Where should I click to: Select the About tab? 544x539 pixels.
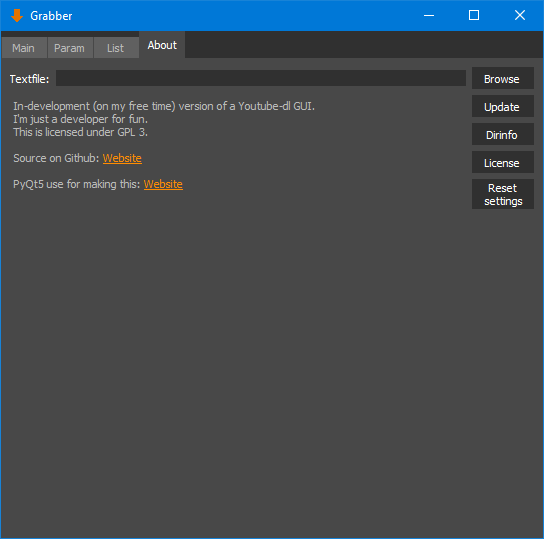tap(162, 45)
